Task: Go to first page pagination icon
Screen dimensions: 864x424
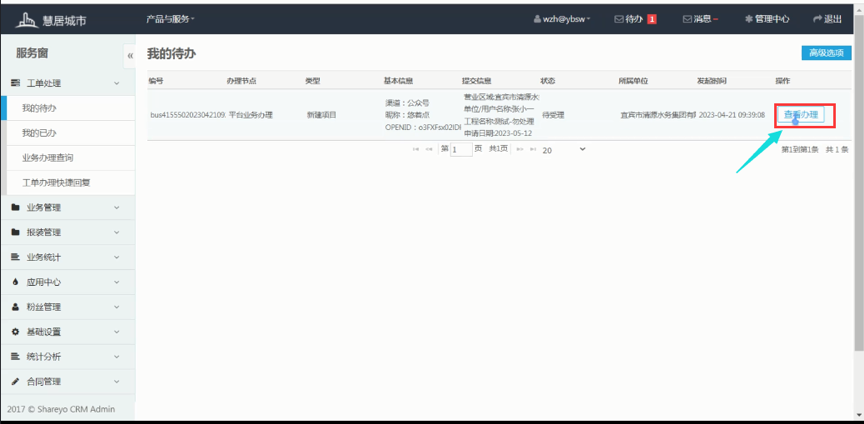Action: tap(415, 149)
